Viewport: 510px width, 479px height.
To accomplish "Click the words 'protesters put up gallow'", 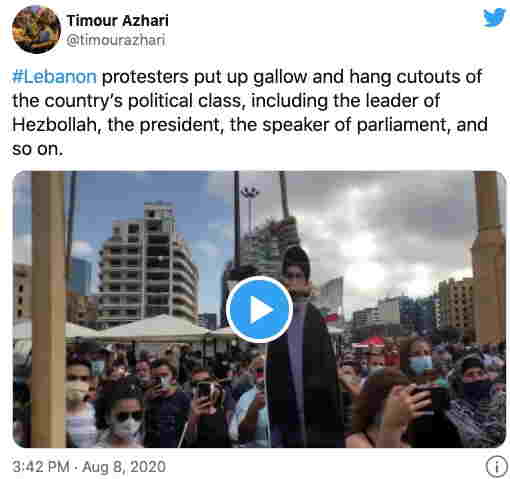I will [x=204, y=77].
